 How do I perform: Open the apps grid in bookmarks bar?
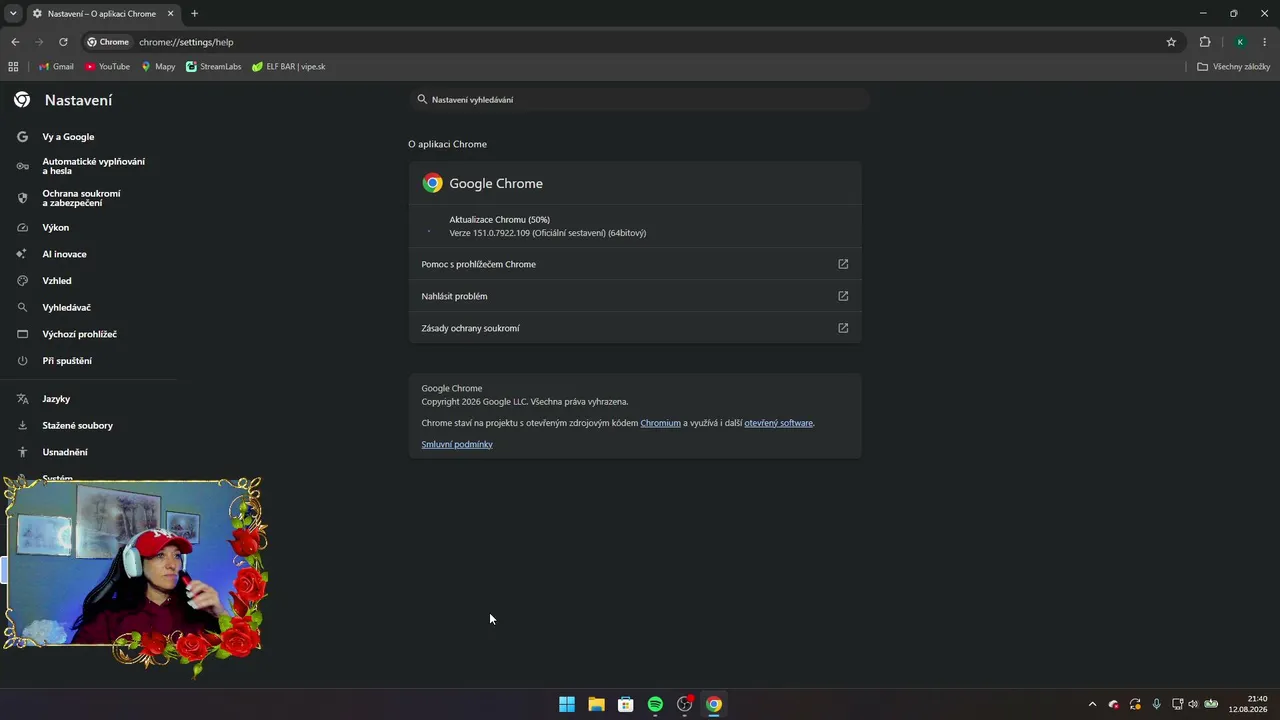[x=13, y=67]
